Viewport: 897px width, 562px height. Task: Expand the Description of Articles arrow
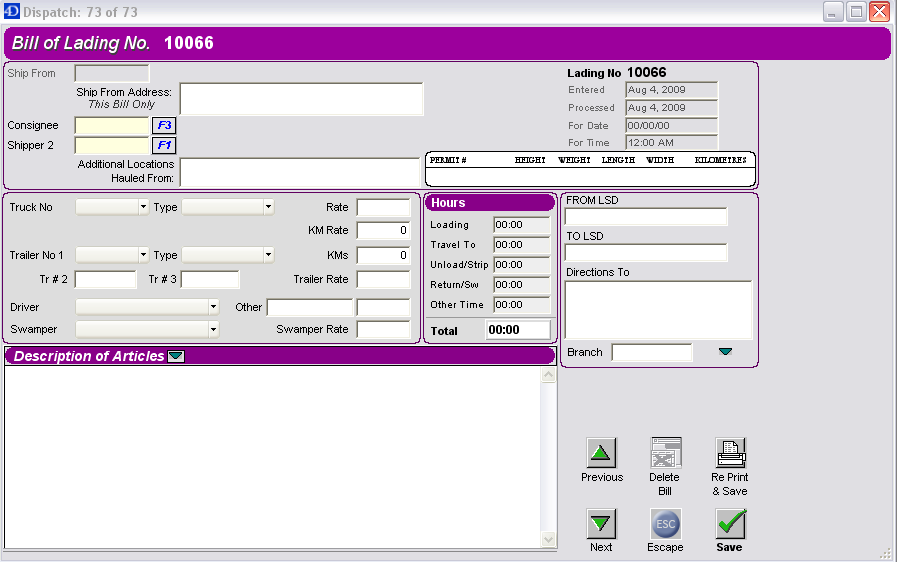(x=176, y=356)
